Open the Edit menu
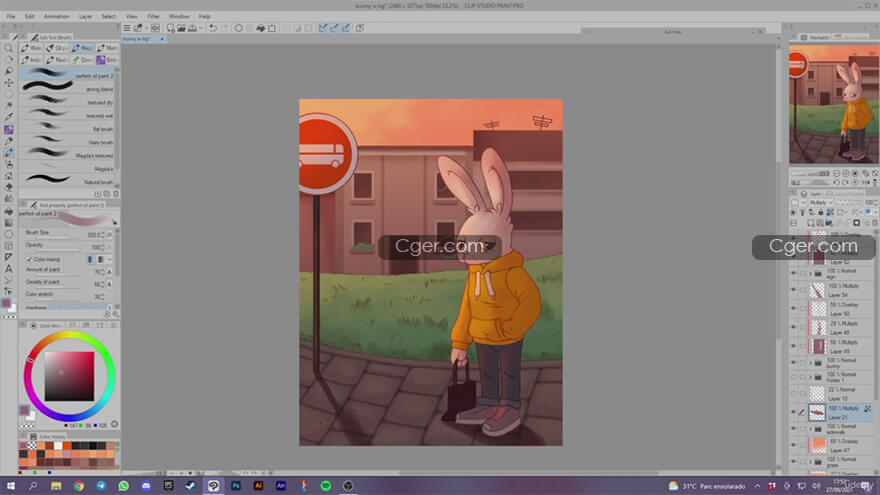The image size is (880, 495). [29, 16]
